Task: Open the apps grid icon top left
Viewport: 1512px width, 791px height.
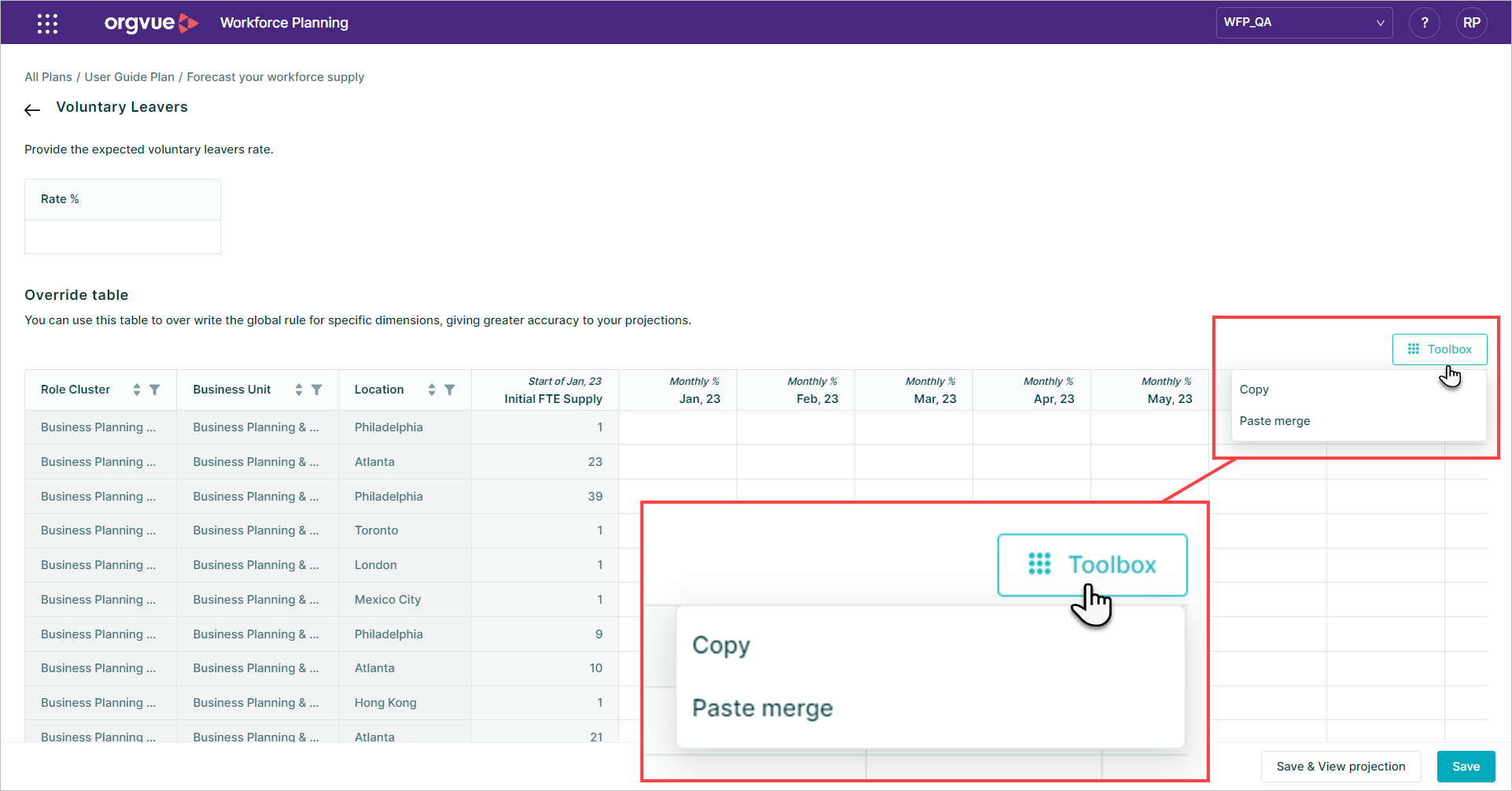Action: (47, 23)
